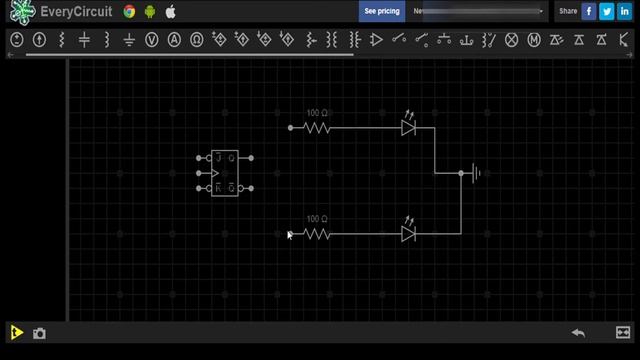
Task: Pick voltage-controlled voltage source icon
Action: pyautogui.click(x=219, y=40)
